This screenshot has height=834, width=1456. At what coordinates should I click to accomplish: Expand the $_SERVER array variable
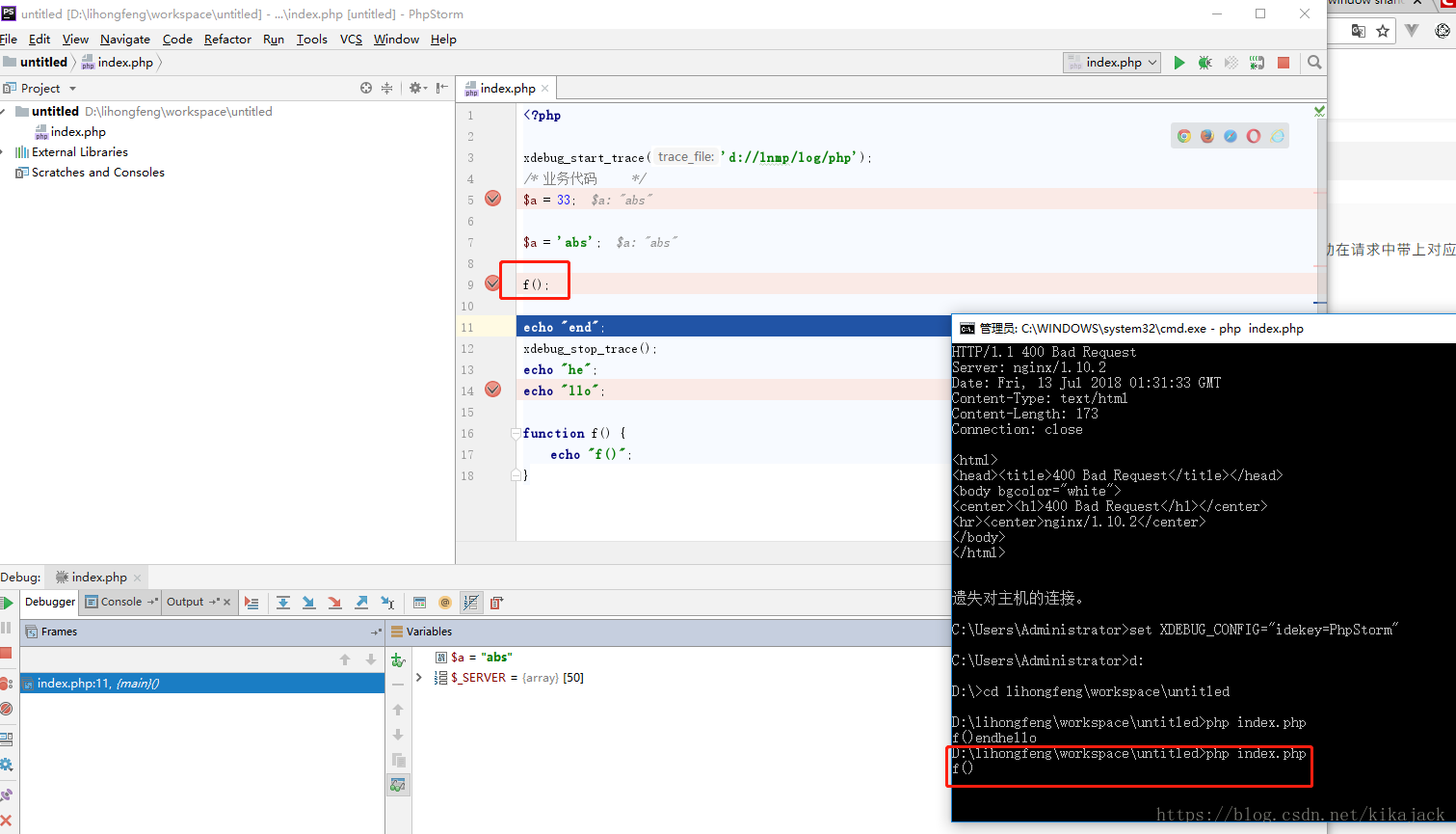click(418, 678)
